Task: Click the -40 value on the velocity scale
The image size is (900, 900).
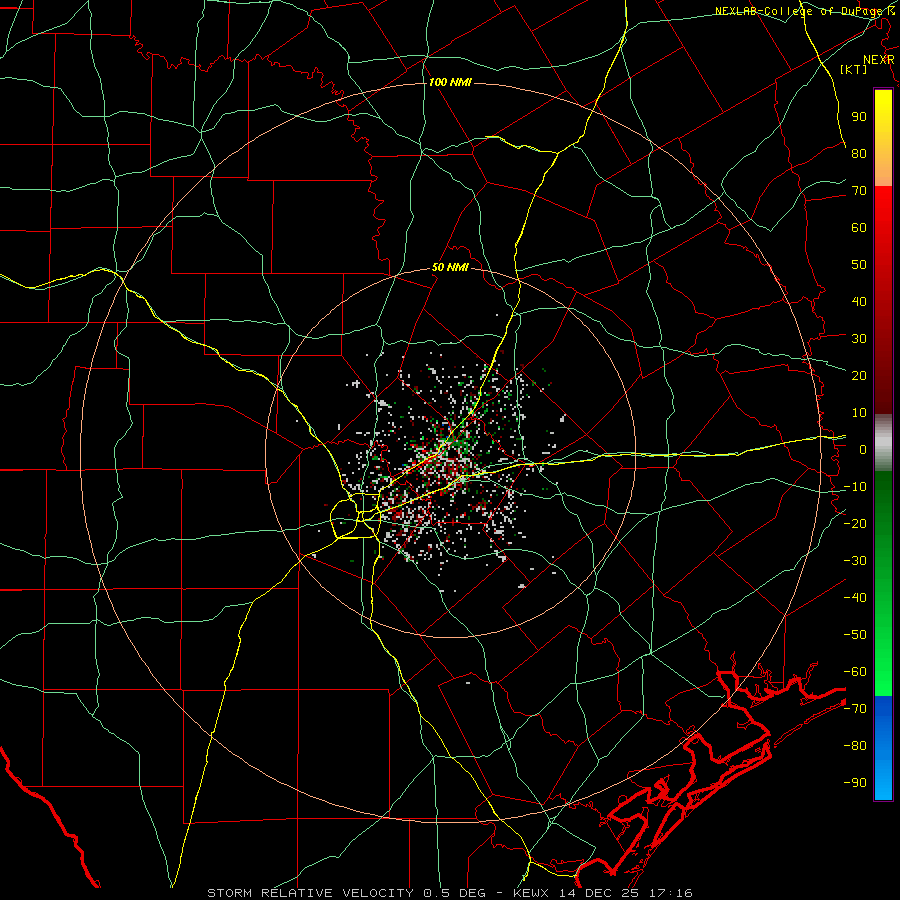Action: coord(855,598)
